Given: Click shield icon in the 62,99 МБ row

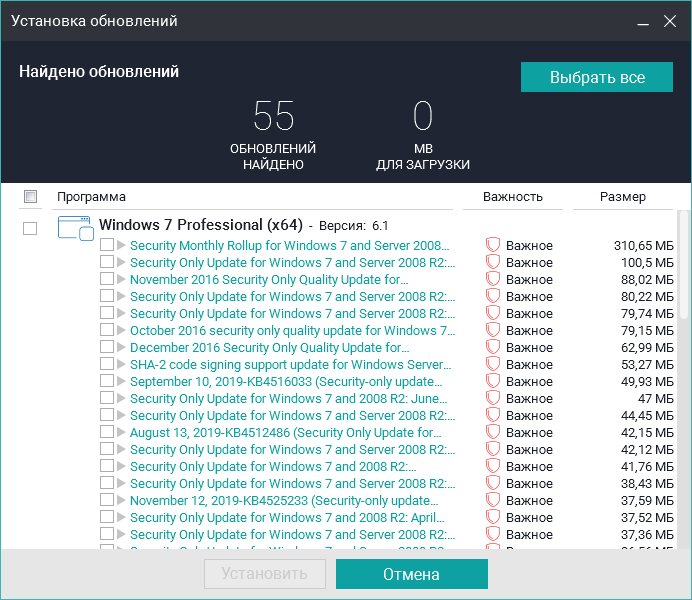Looking at the screenshot, I should 493,347.
